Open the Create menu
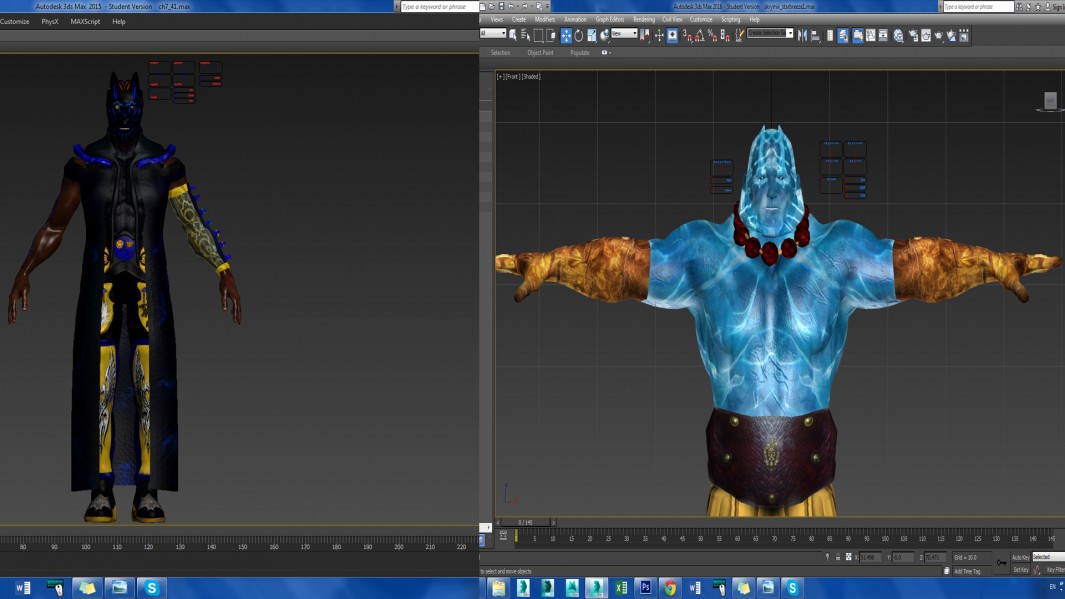Viewport: 1065px width, 599px height. [x=519, y=20]
